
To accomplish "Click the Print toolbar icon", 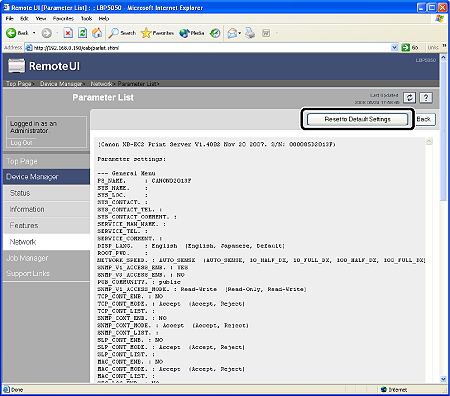I will coord(250,33).
